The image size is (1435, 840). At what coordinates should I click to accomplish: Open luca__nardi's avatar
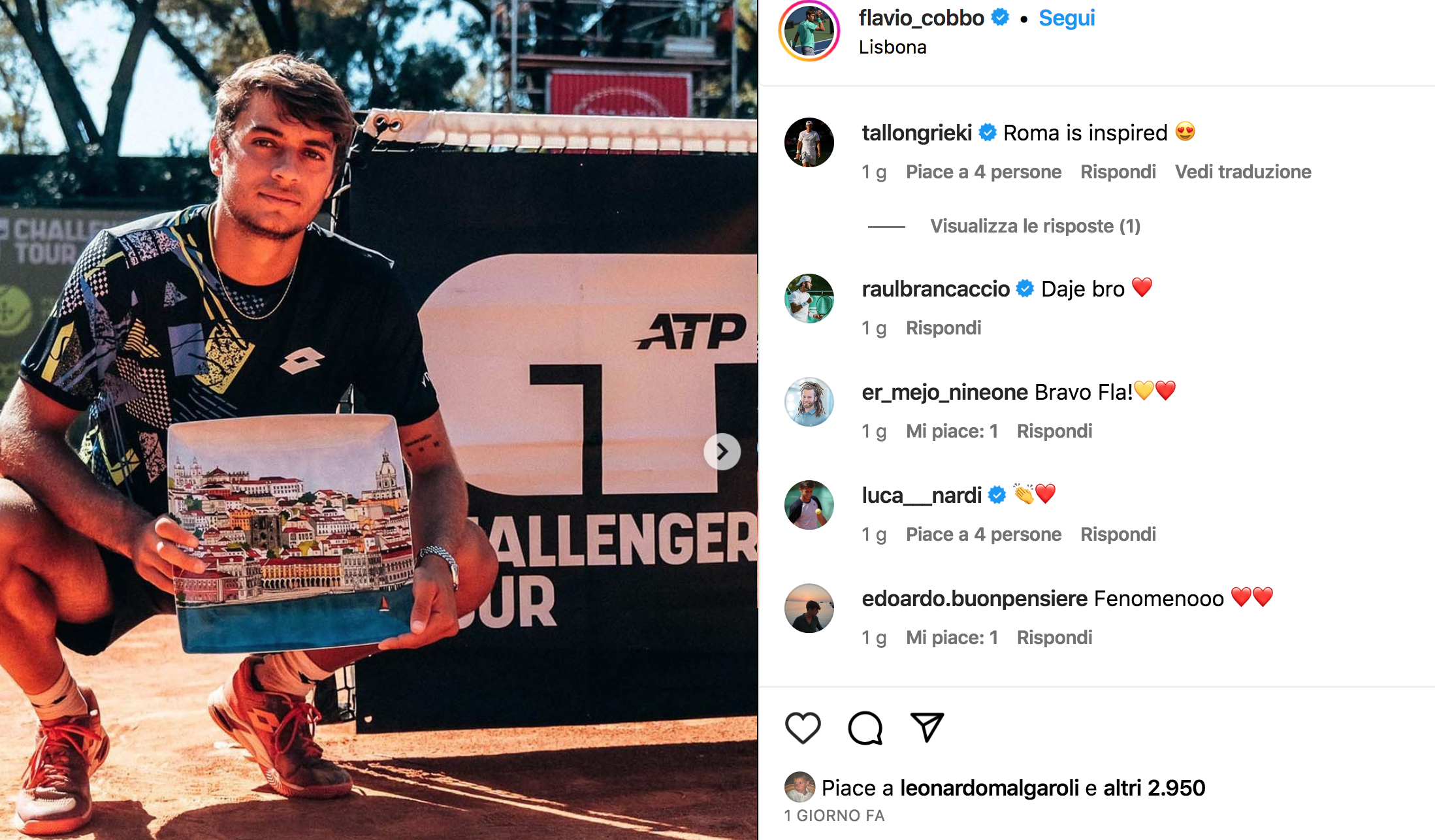[809, 505]
